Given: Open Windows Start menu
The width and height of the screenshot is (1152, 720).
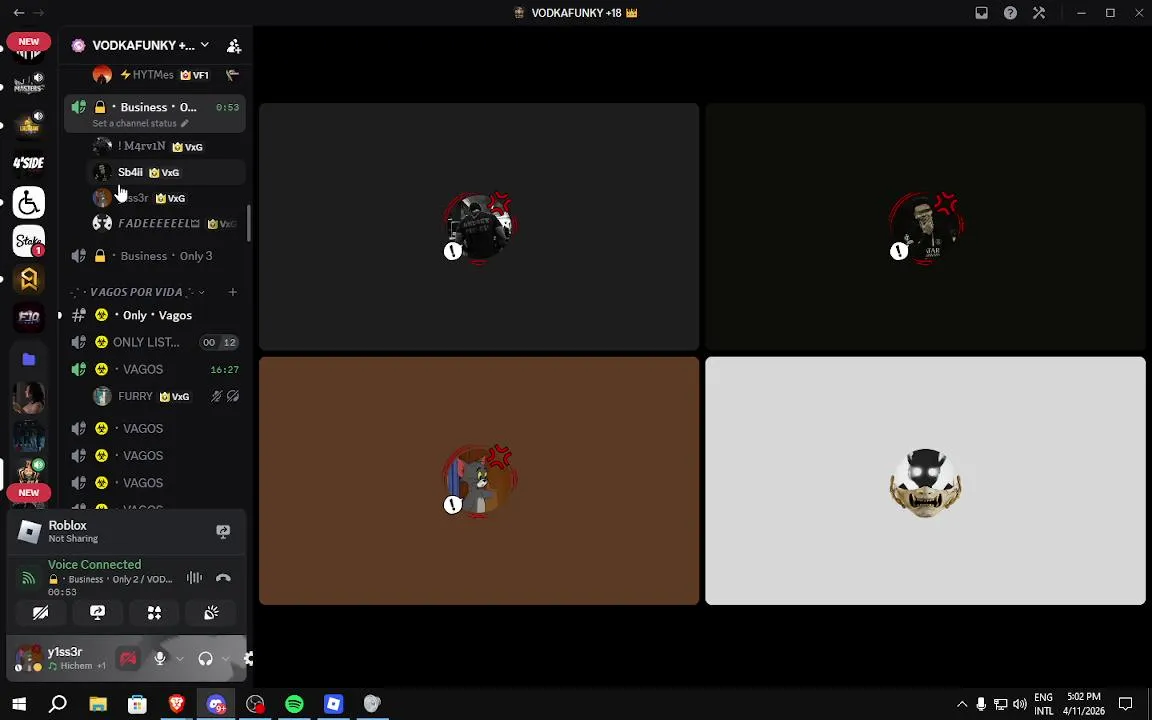Looking at the screenshot, I should click(19, 704).
